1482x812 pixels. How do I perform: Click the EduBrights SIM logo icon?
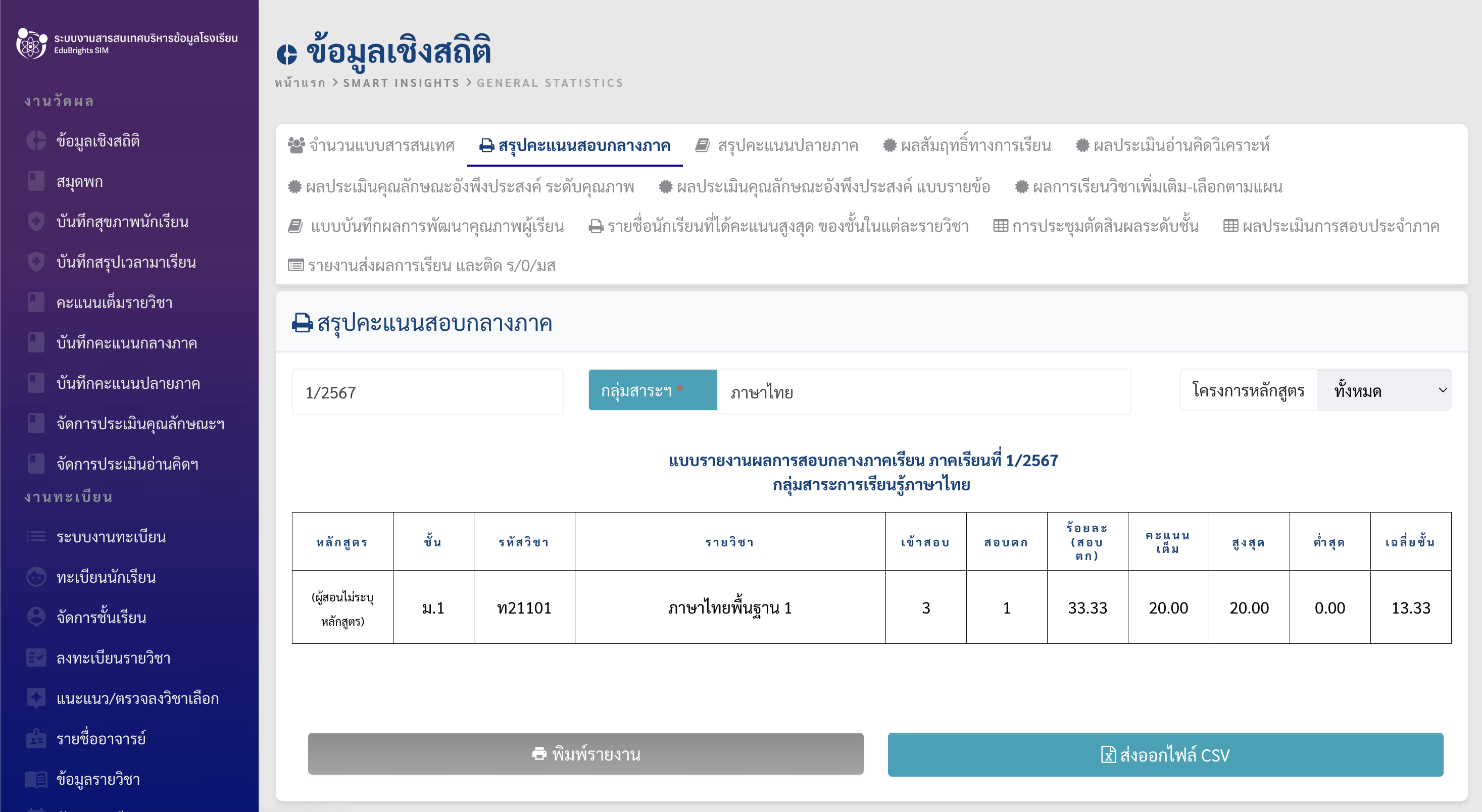pyautogui.click(x=32, y=44)
